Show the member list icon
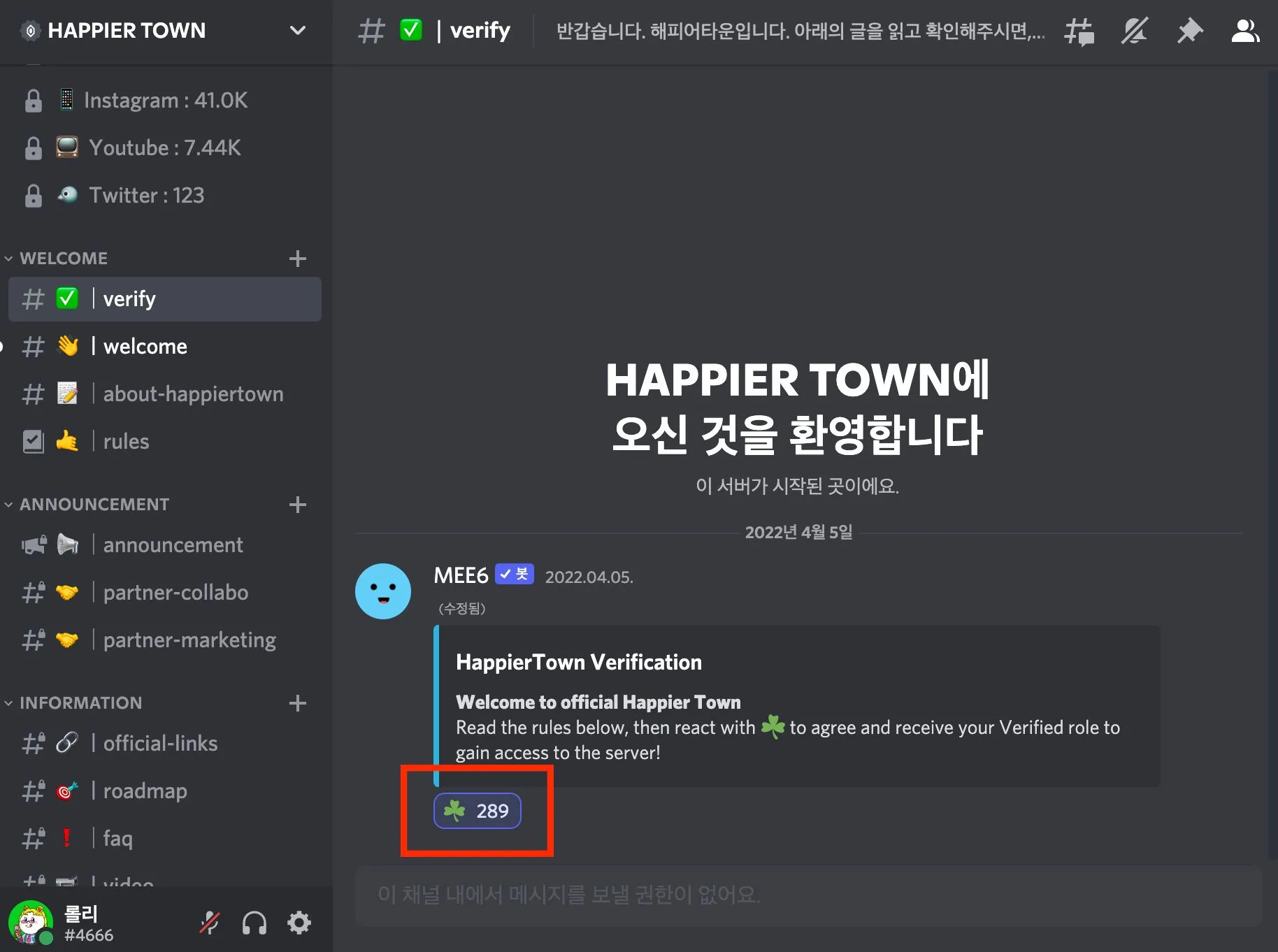The width and height of the screenshot is (1278, 952). coord(1245,31)
